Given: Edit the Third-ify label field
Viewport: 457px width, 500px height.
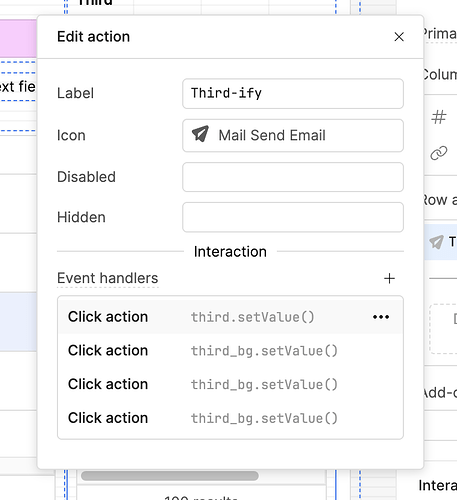Looking at the screenshot, I should [x=293, y=93].
